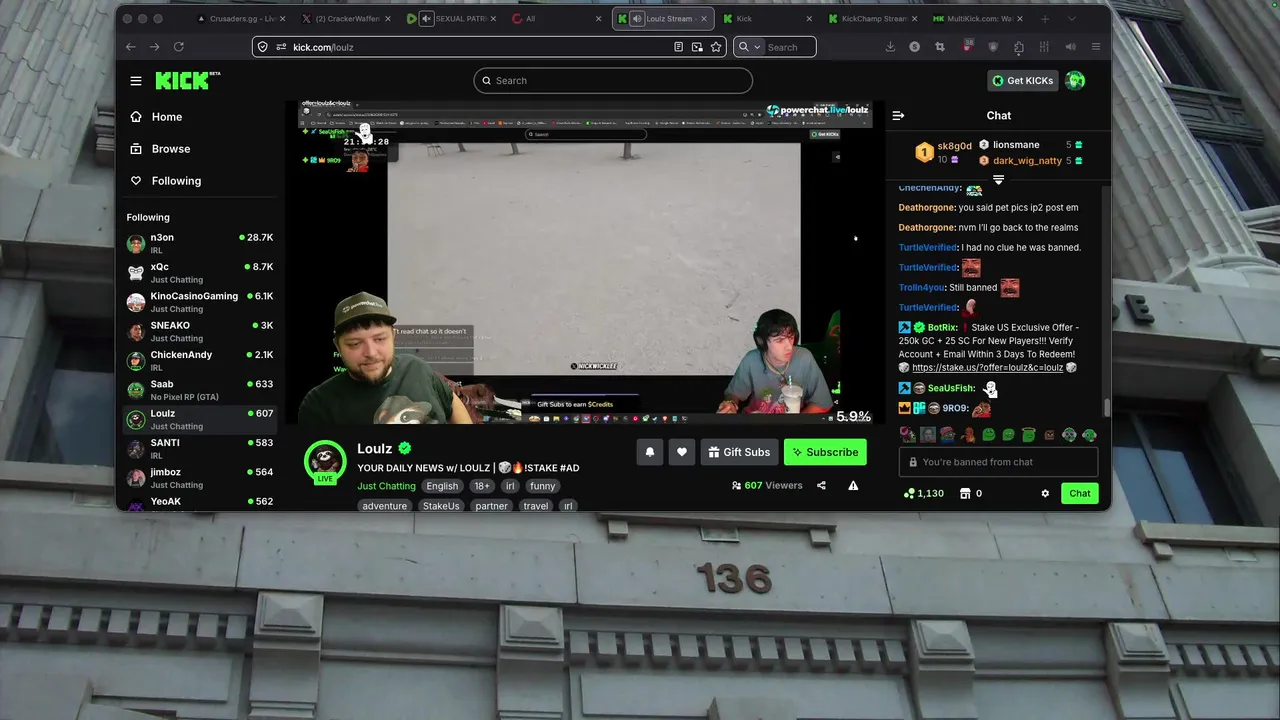Image resolution: width=1280 pixels, height=720 pixels.
Task: Open ChickenAndy channel in Following list
Action: 199,360
